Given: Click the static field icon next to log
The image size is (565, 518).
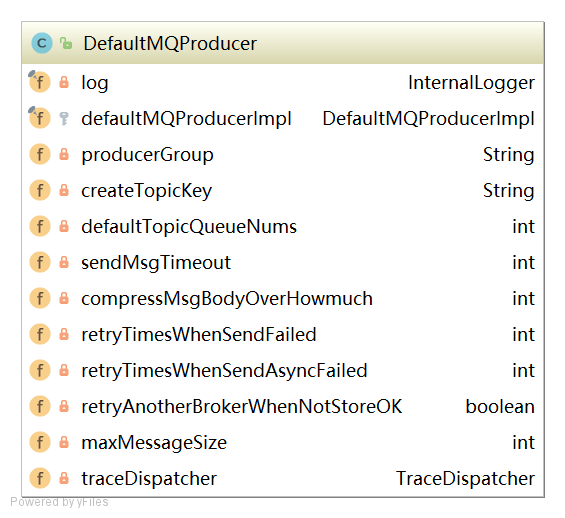Looking at the screenshot, I should 39,81.
